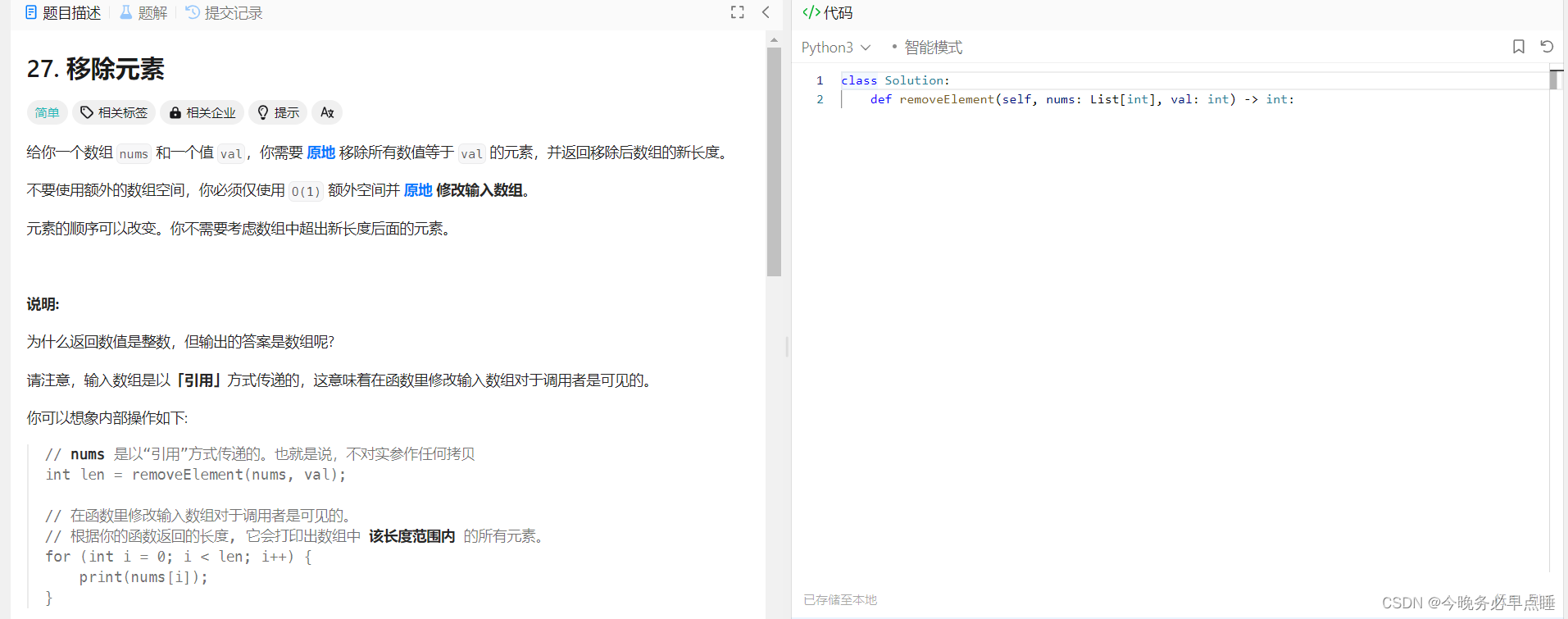Click the scroll-up arrow of description scrollbar
Viewport: 1568px width, 619px height.
point(774,39)
